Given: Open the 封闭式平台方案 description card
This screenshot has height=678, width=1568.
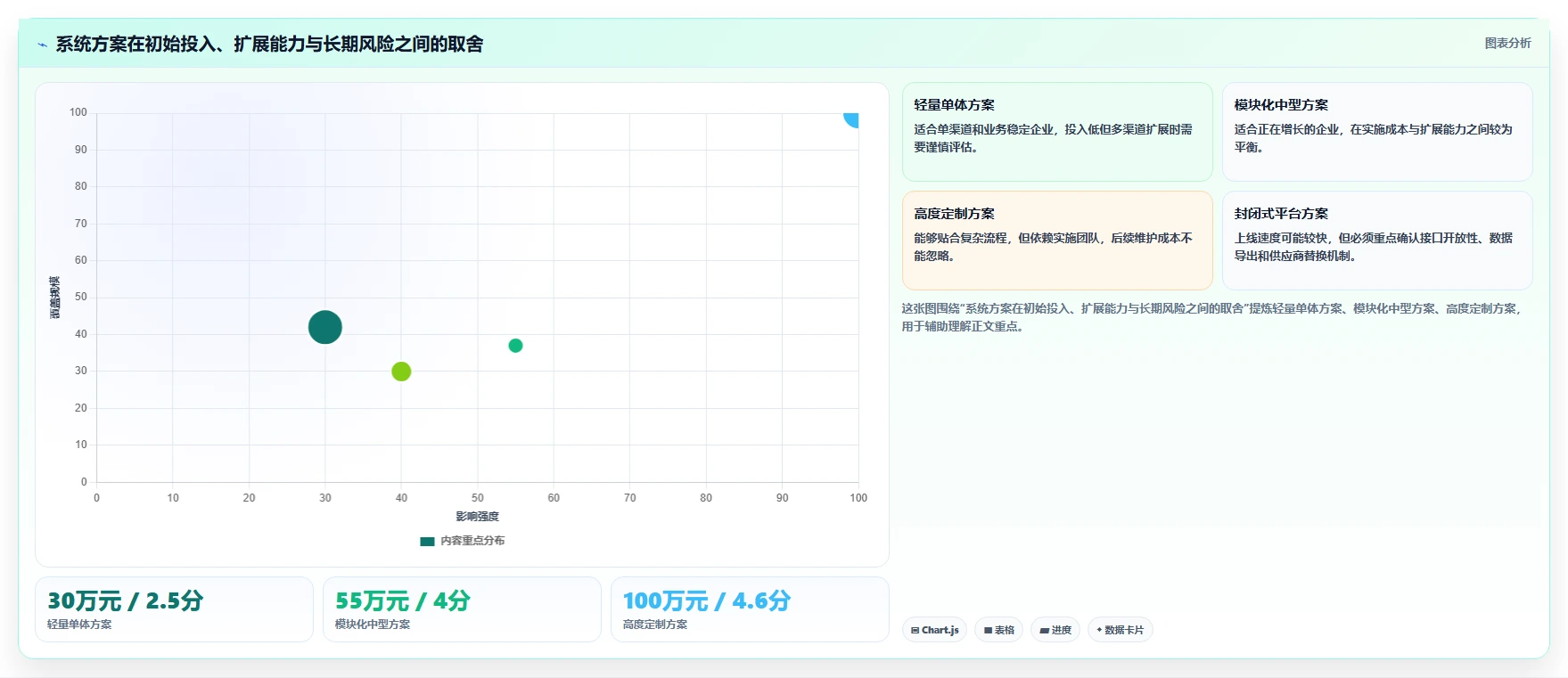Looking at the screenshot, I should coord(1377,241).
